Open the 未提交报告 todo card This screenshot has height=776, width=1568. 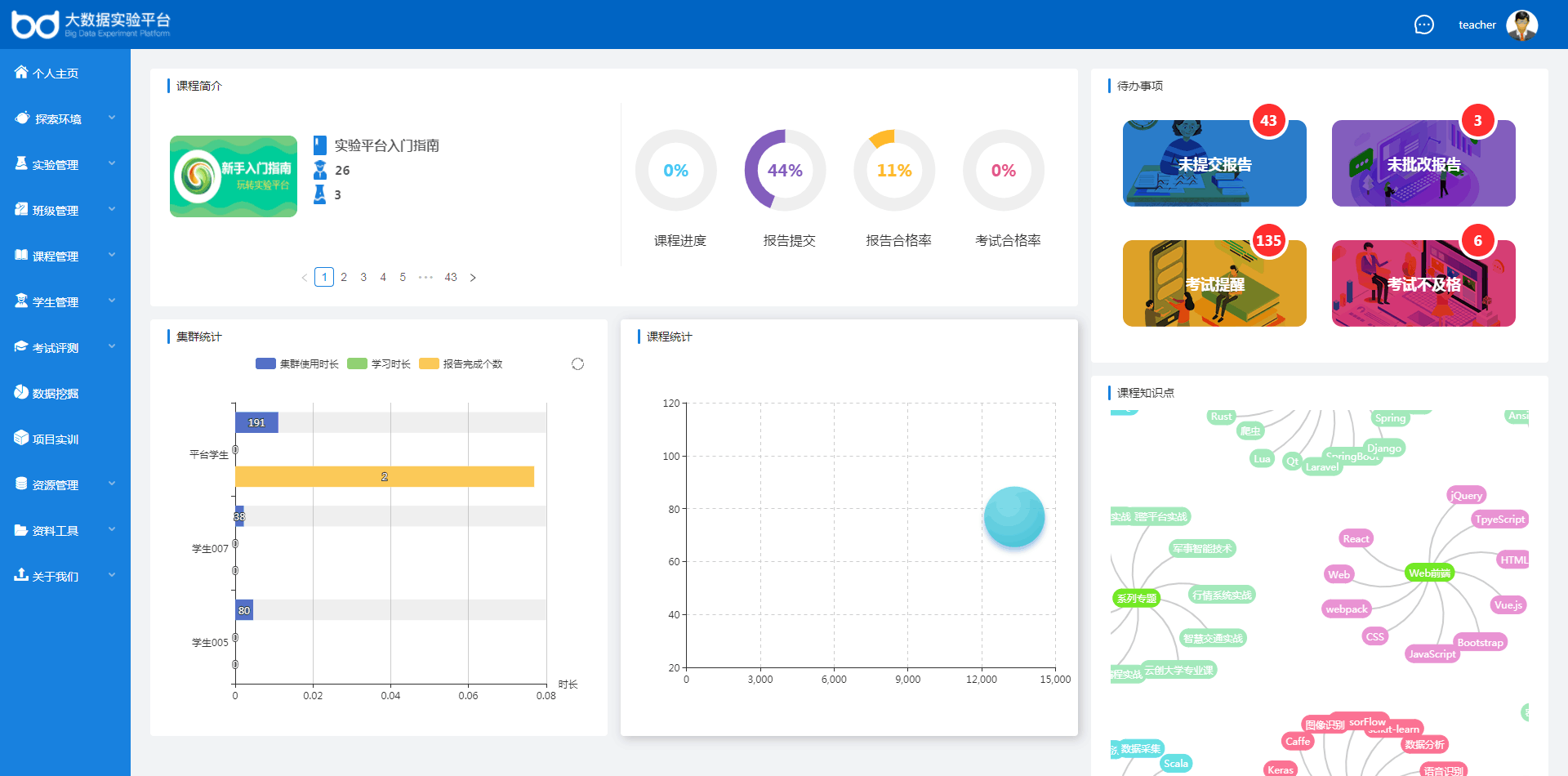pos(1214,163)
